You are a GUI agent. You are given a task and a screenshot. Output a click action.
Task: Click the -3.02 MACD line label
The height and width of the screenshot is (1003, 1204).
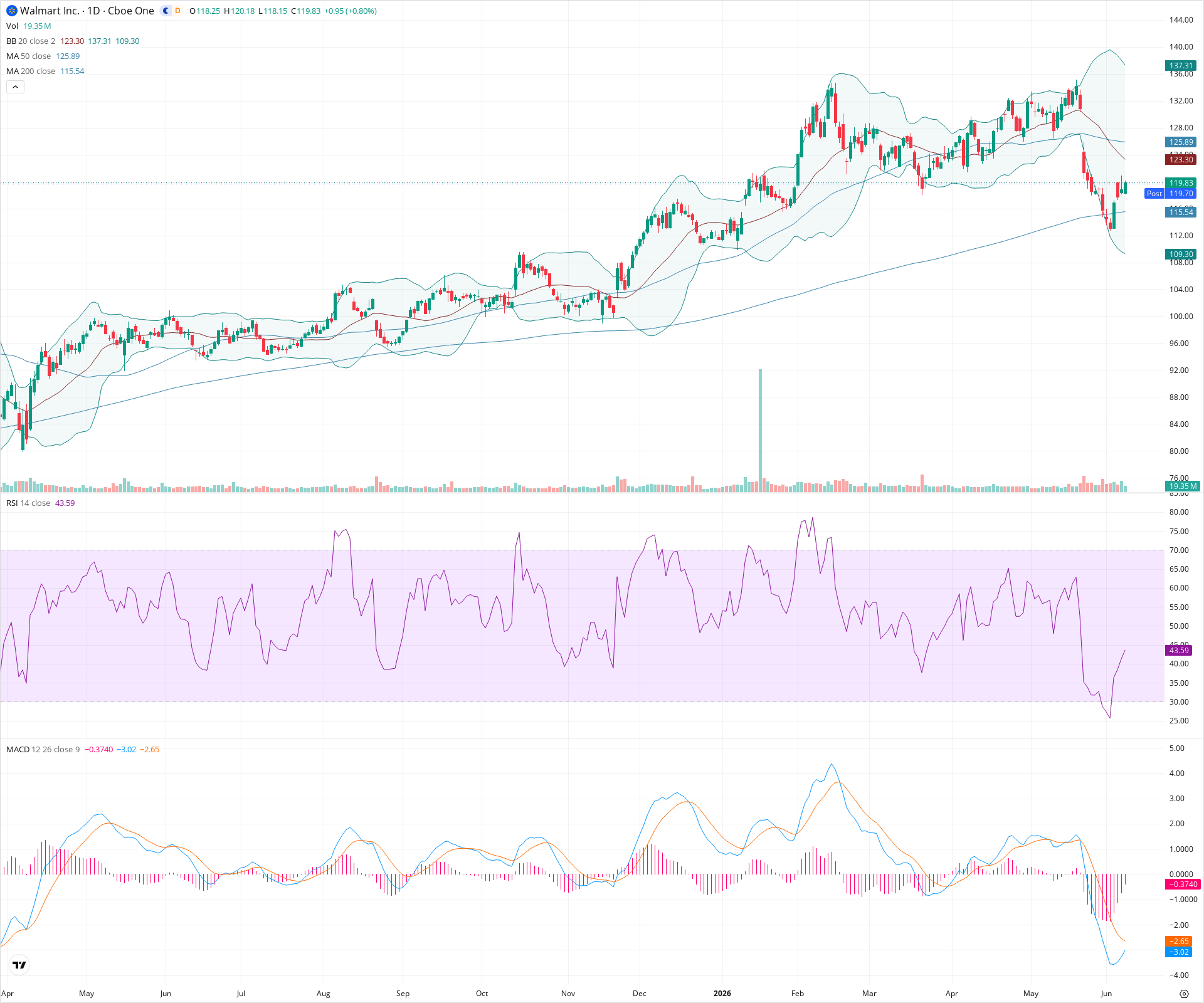point(1179,952)
